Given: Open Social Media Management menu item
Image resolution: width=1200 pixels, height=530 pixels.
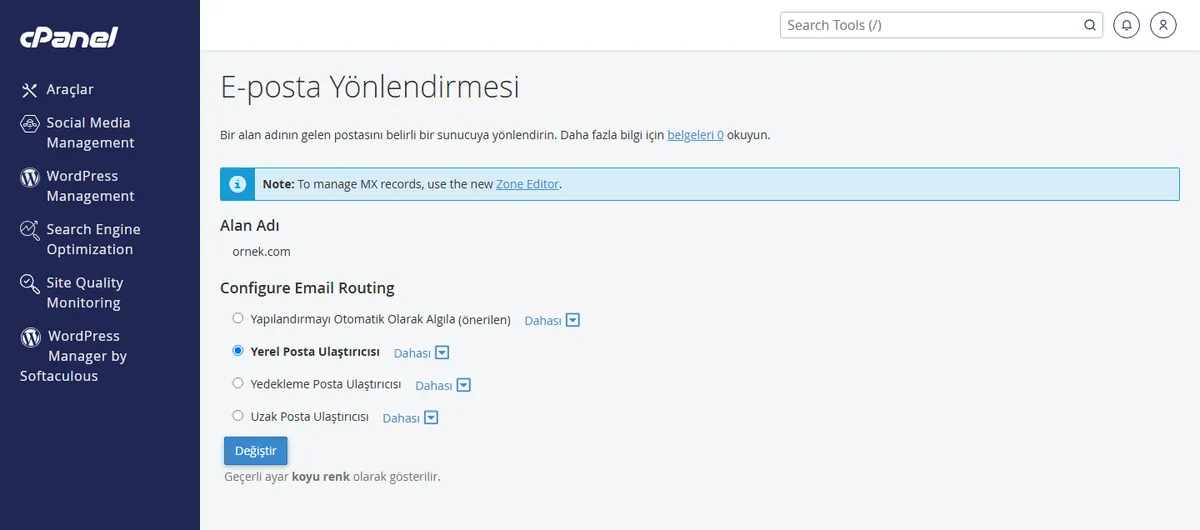Looking at the screenshot, I should click(x=90, y=133).
